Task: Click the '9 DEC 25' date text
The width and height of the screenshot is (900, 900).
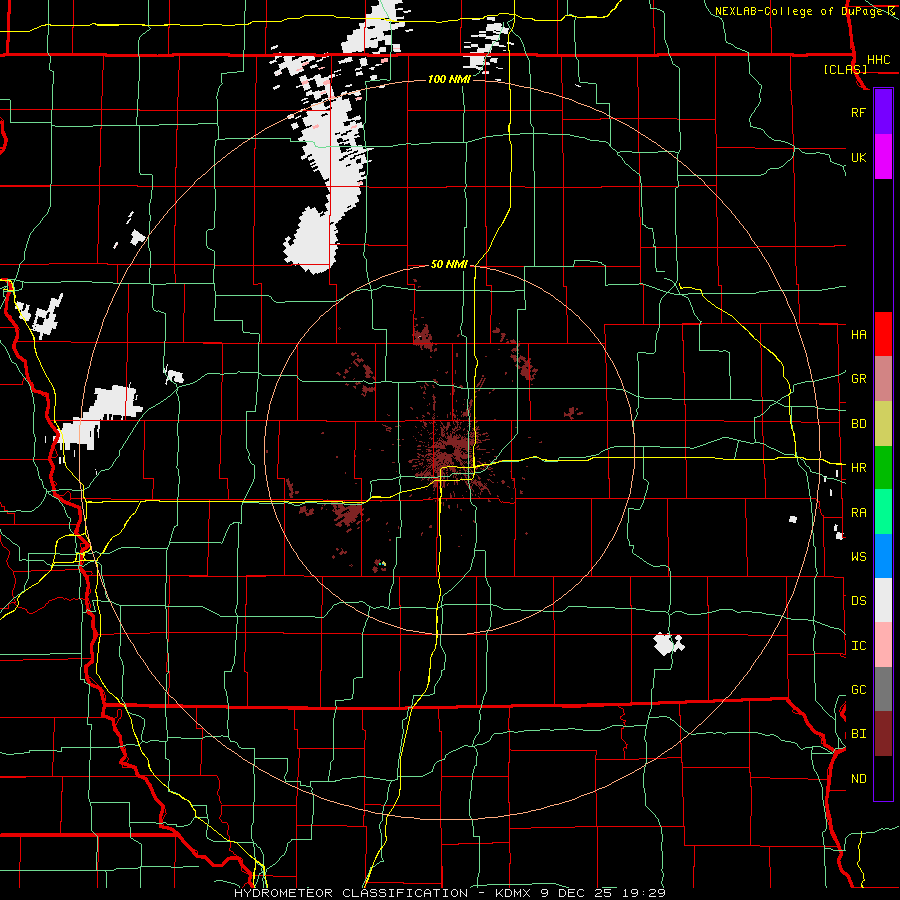Action: coord(577,893)
